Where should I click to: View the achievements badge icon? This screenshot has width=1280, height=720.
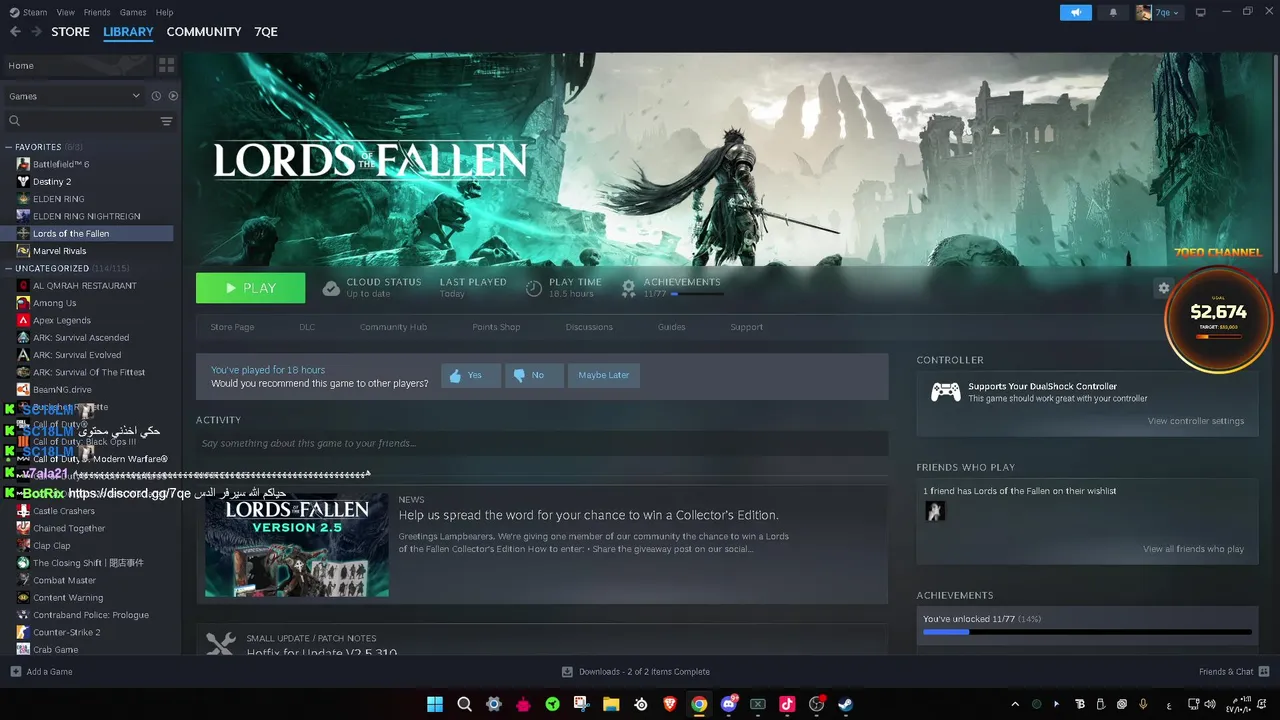coord(628,288)
